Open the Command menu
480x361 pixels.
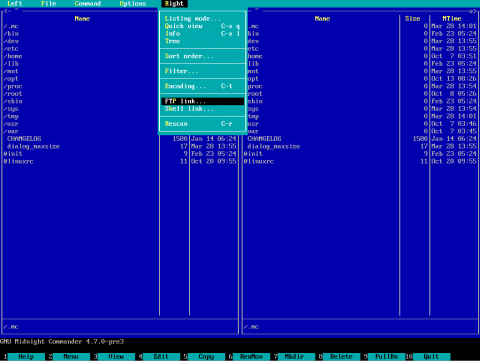coord(88,4)
